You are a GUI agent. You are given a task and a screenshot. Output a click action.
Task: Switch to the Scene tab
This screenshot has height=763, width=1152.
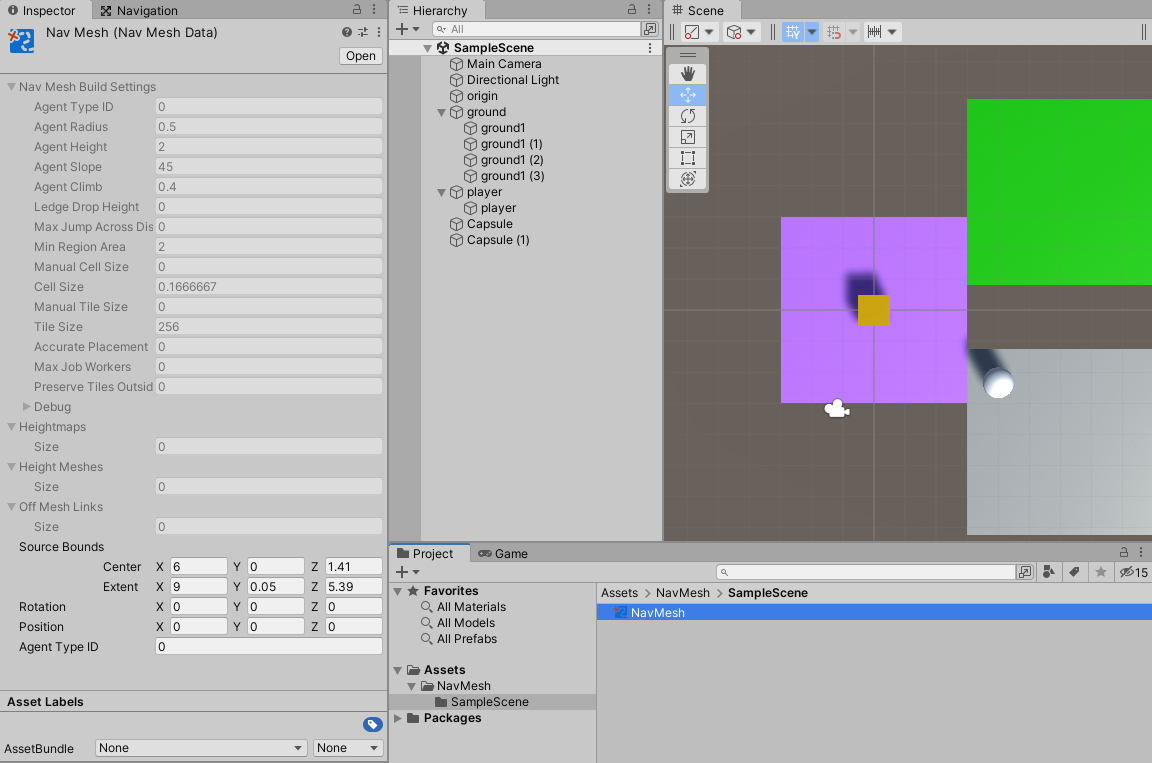699,10
